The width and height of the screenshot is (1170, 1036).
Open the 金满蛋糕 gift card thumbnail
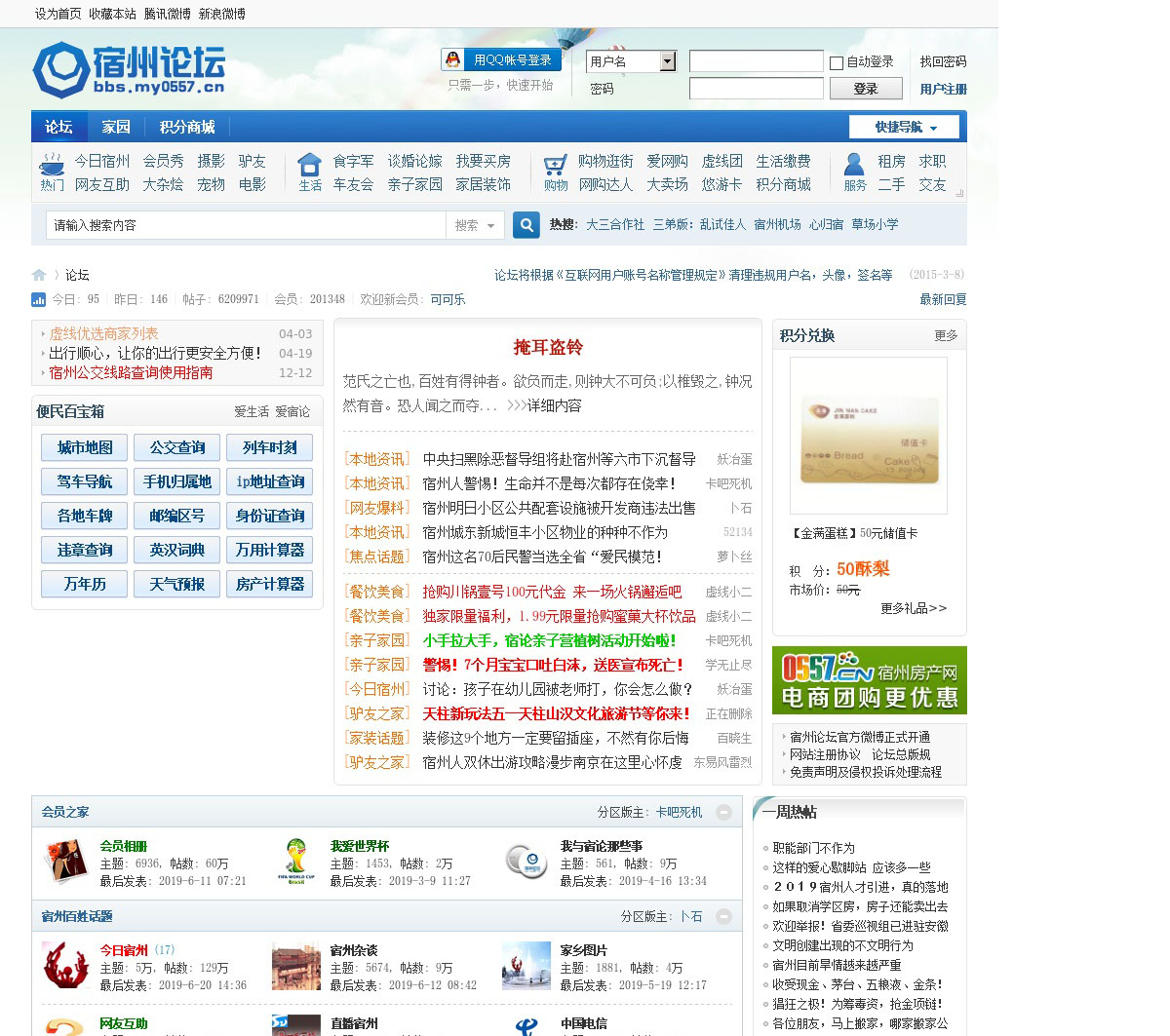pyautogui.click(x=868, y=436)
